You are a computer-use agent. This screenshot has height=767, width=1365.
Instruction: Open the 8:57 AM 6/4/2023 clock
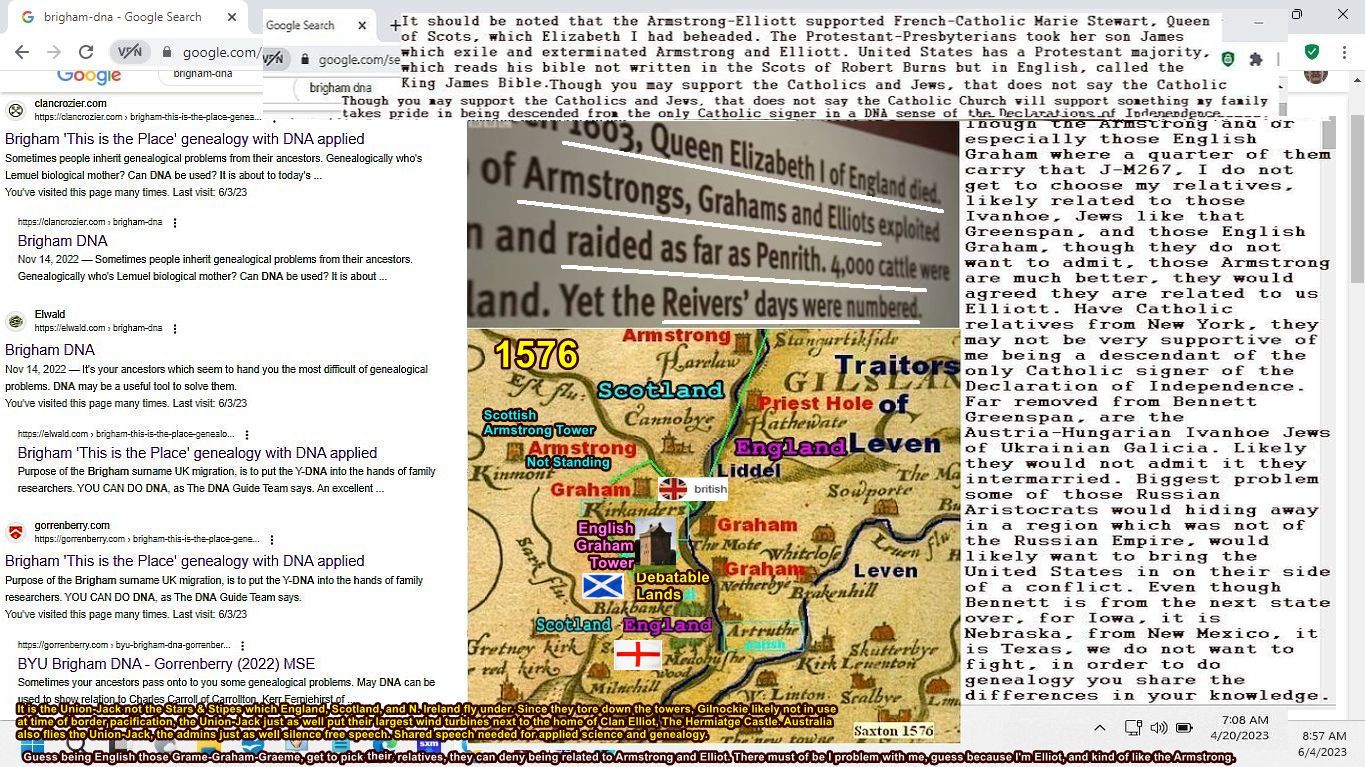[x=1323, y=744]
